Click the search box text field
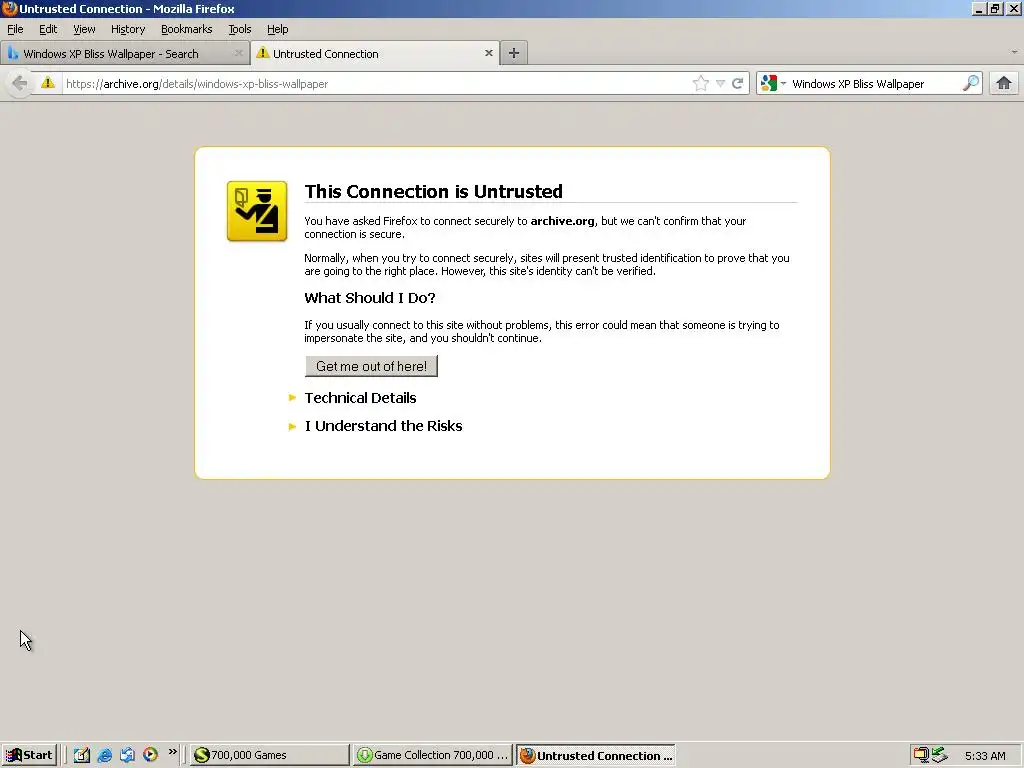This screenshot has height=768, width=1024. 874,84
